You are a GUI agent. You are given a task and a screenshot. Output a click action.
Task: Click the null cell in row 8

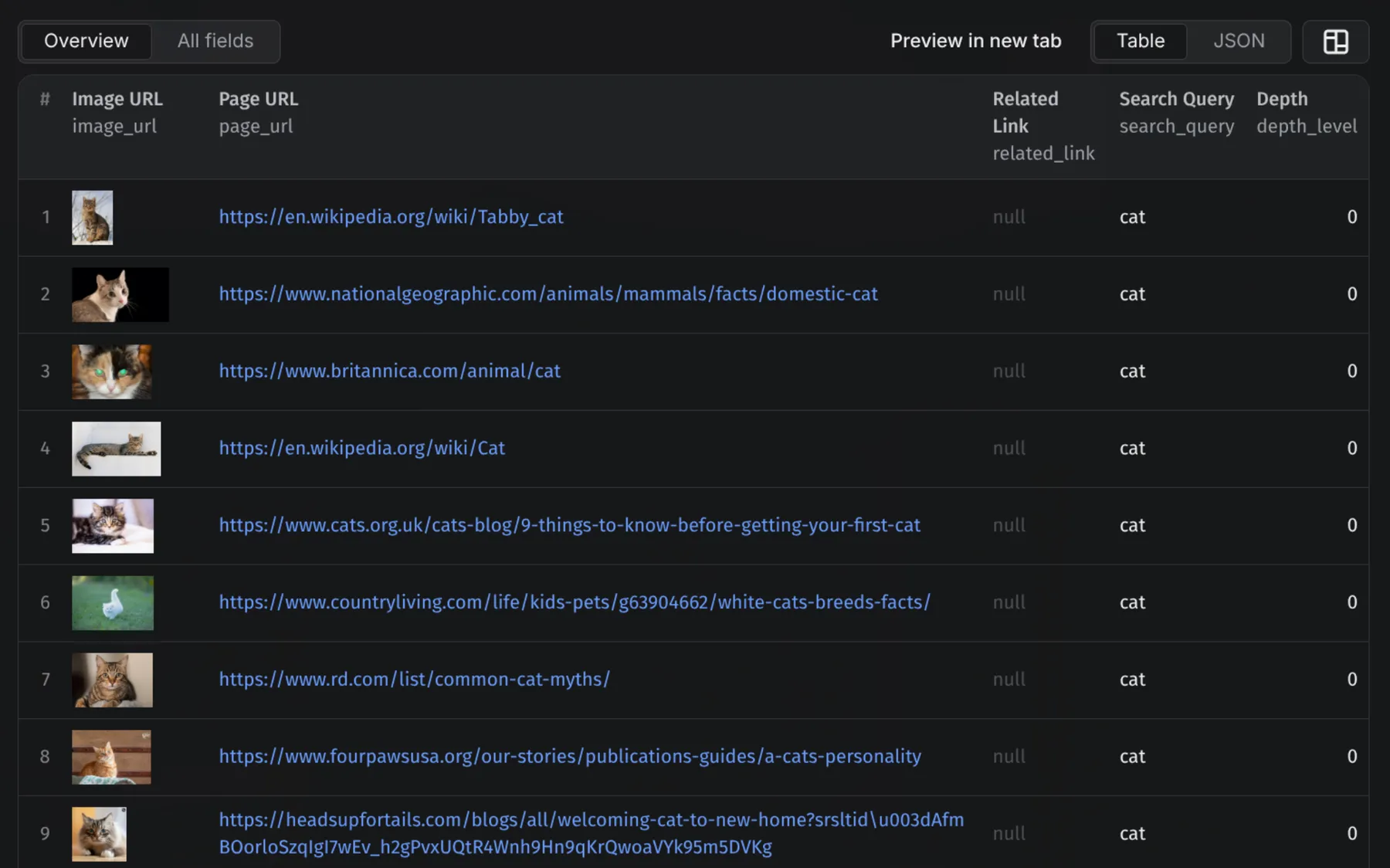pos(1009,757)
